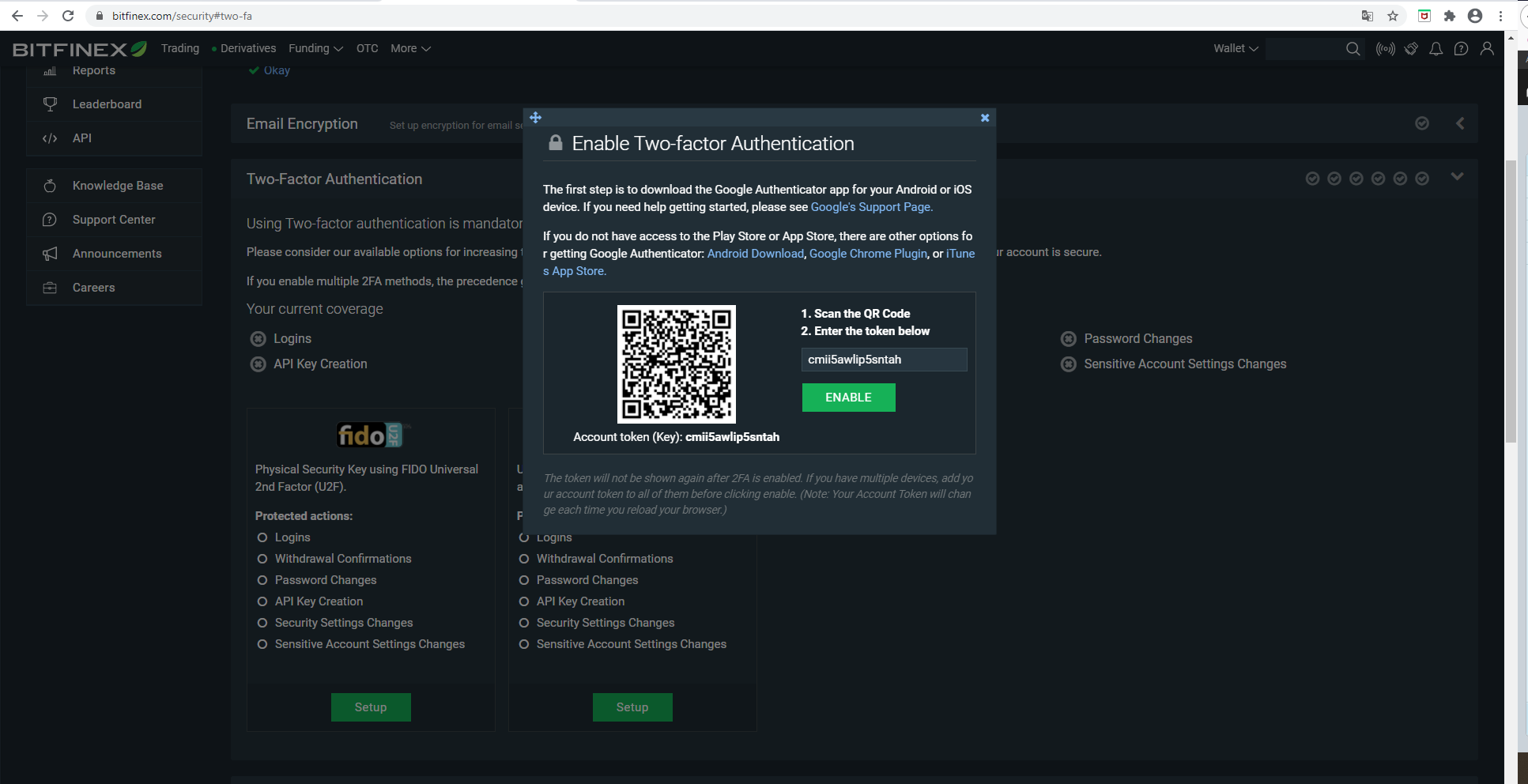Click the browser address bar URL
Image resolution: width=1528 pixels, height=784 pixels.
[182, 16]
